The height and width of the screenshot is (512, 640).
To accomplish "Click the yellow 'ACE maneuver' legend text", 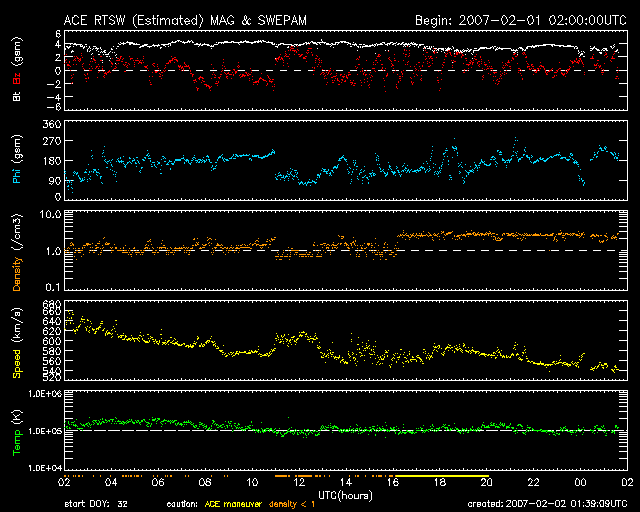I will coord(233,504).
